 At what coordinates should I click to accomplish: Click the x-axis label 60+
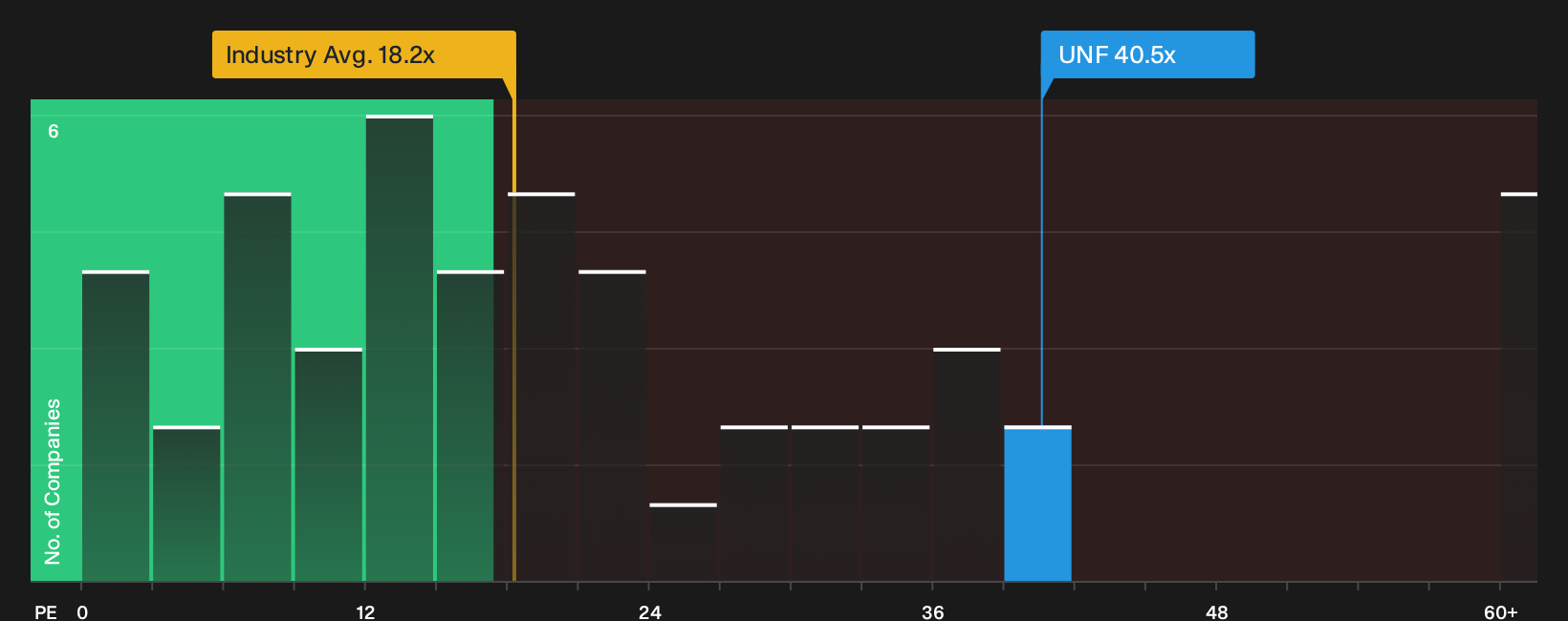tap(1500, 612)
